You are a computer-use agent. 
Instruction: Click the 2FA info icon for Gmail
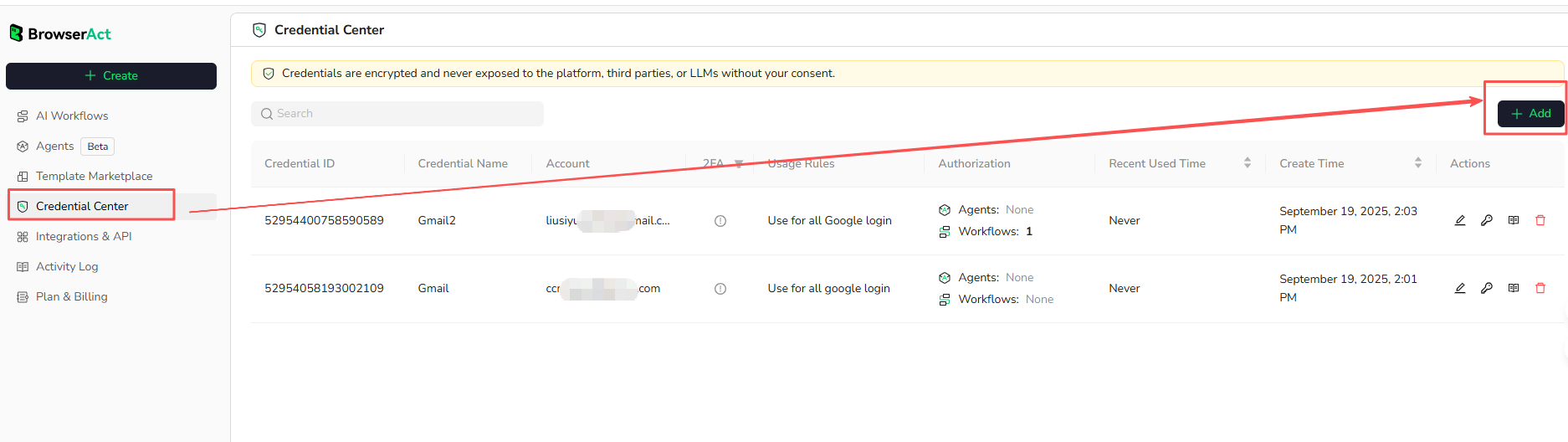pyautogui.click(x=720, y=289)
